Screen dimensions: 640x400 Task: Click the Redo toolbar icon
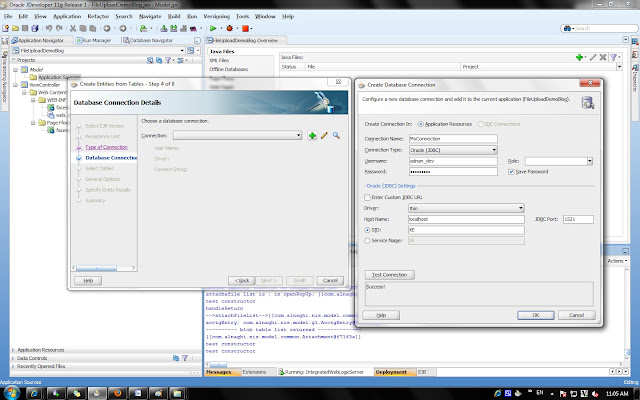tap(59, 28)
